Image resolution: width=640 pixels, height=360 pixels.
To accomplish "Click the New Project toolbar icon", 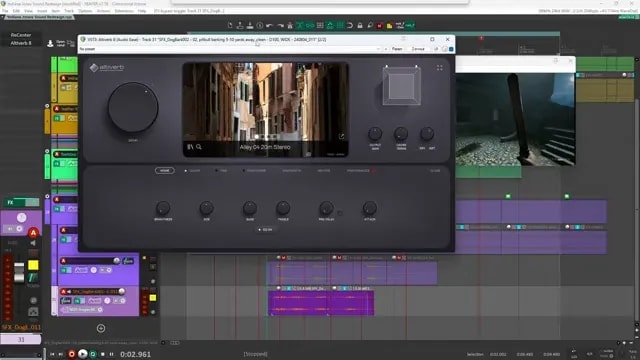I will [230, 25].
